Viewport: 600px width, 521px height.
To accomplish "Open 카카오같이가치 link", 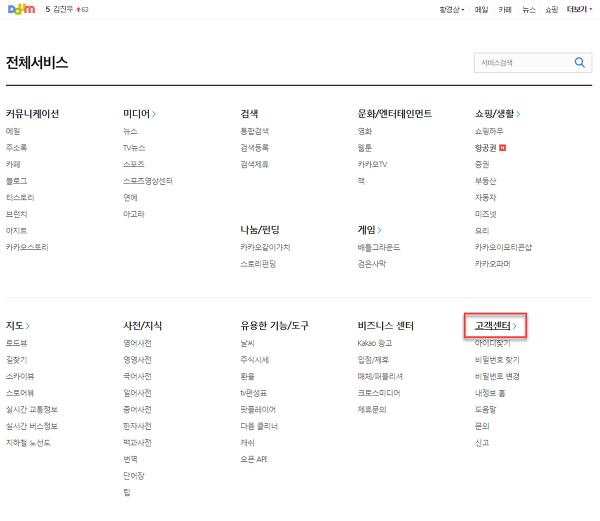I will point(265,247).
